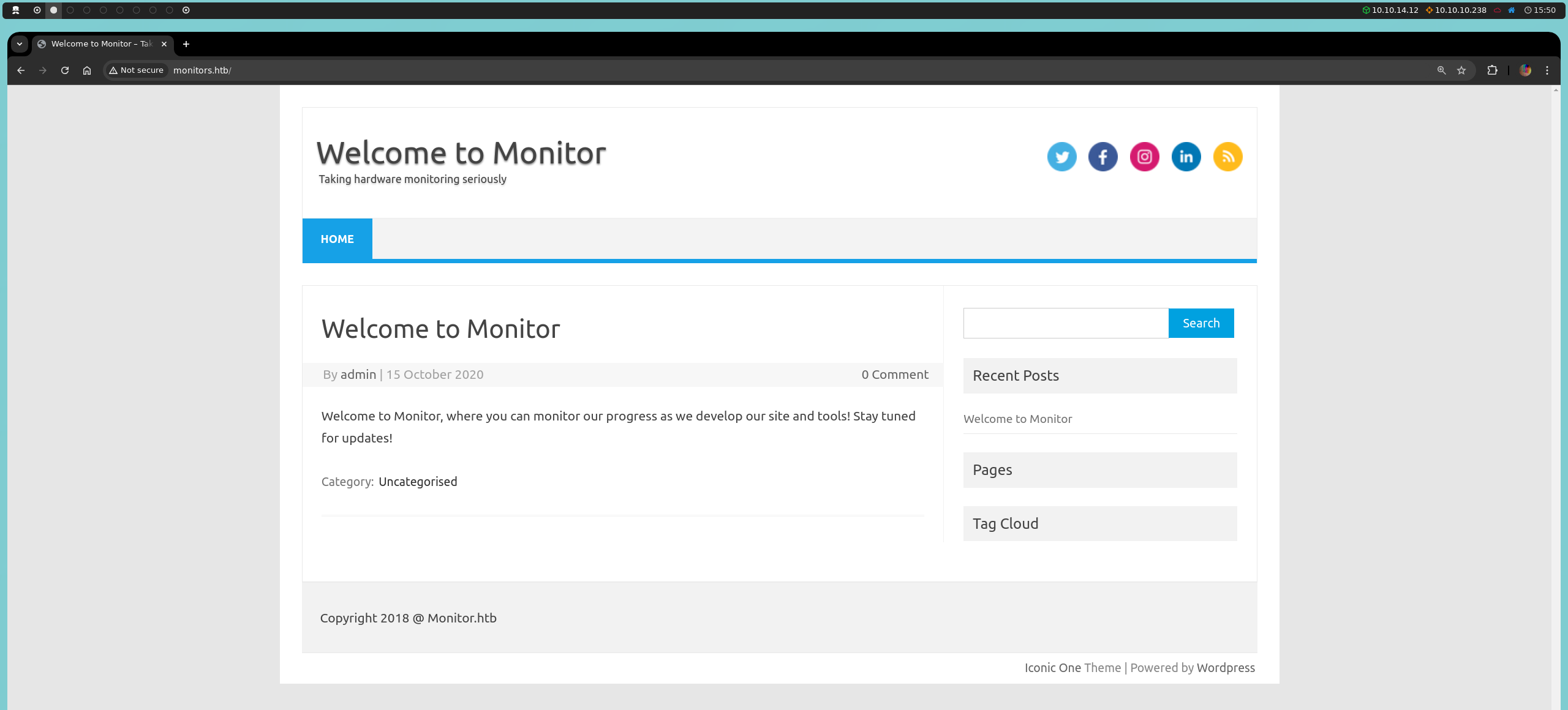
Task: Click the sidebar search text field
Action: [1065, 323]
